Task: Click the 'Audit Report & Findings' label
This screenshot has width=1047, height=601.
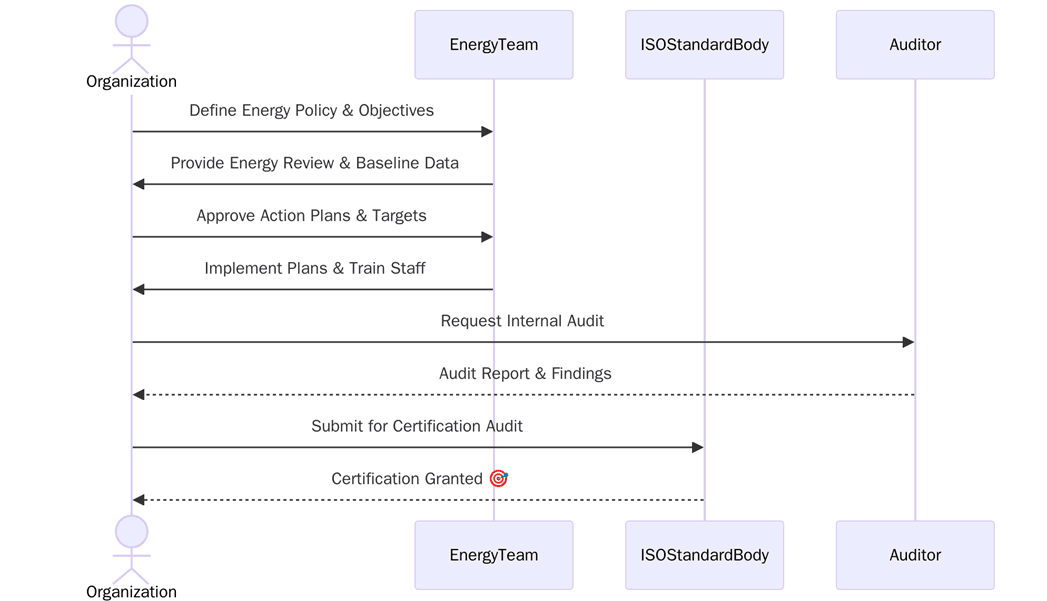Action: click(525, 373)
